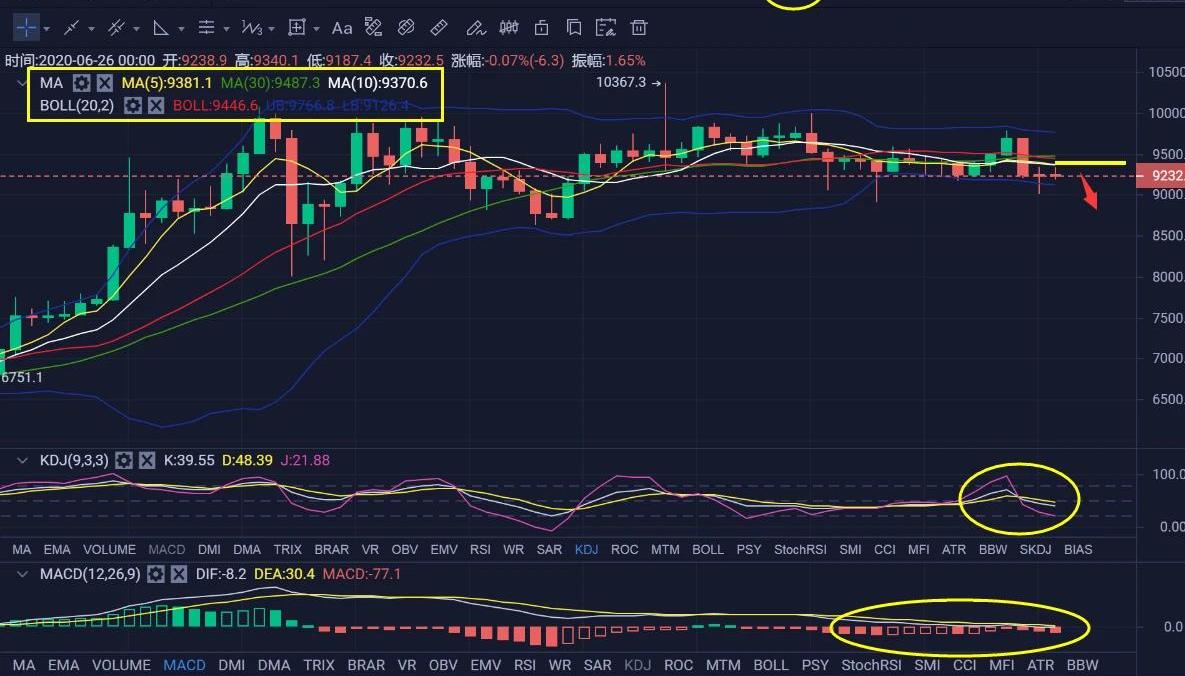The height and width of the screenshot is (676, 1185).
Task: Switch KDJ panel row to RSI
Action: [480, 550]
